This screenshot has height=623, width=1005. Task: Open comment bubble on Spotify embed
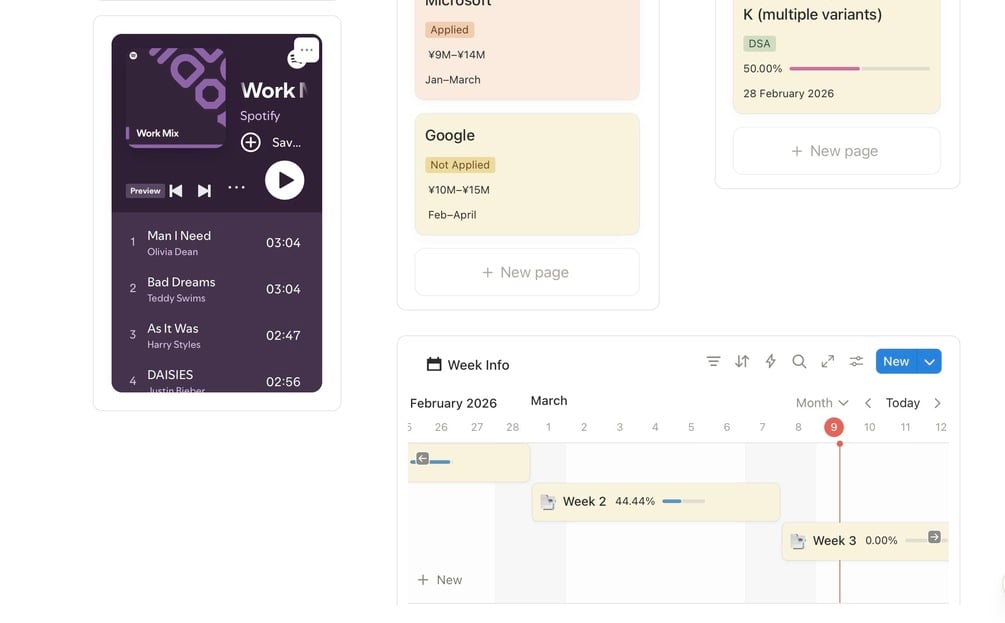click(306, 50)
